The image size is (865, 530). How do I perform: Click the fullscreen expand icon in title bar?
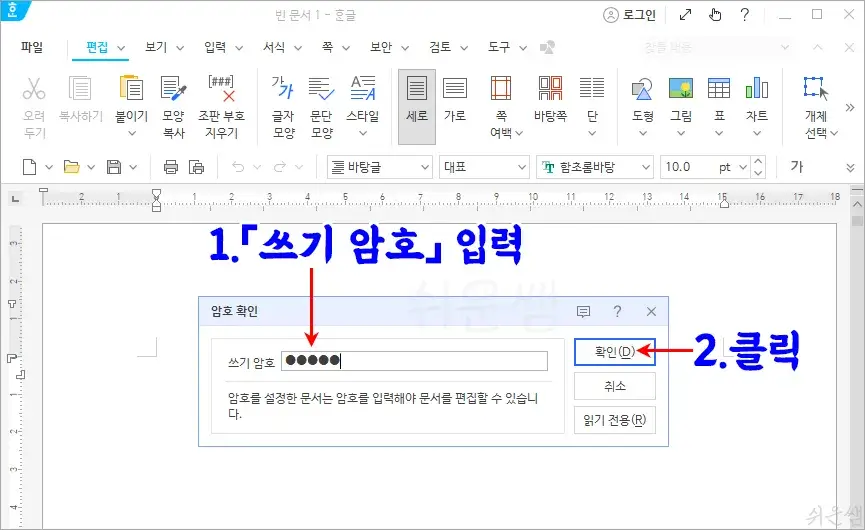tap(685, 15)
